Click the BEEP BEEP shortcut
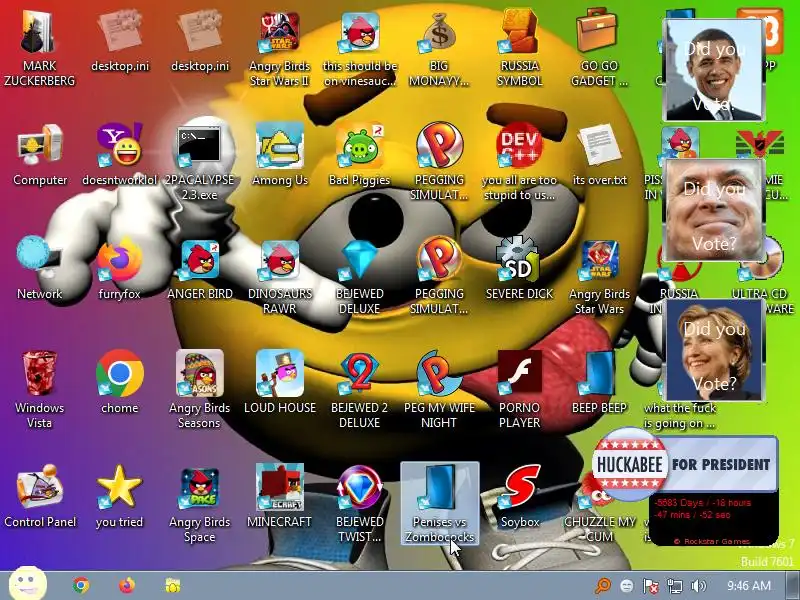Viewport: 800px width, 600px height. tap(599, 383)
